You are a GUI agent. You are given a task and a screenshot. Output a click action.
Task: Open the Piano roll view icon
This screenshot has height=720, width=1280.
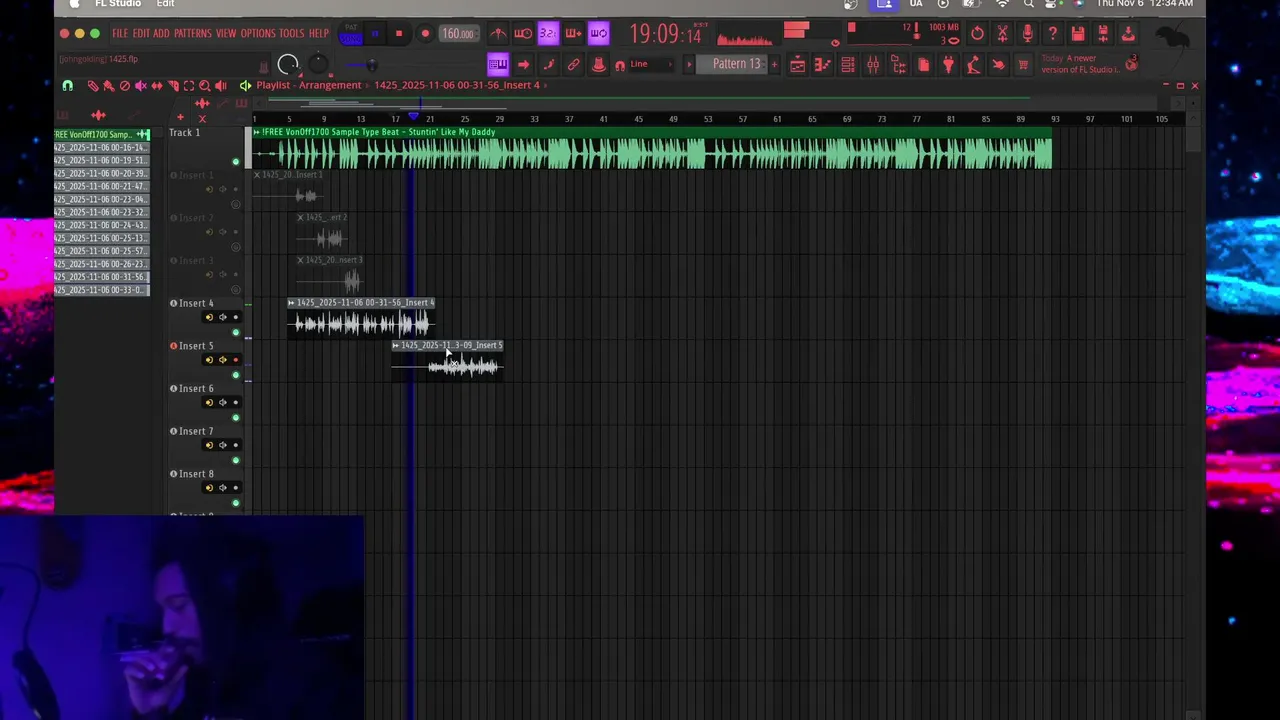[x=822, y=65]
